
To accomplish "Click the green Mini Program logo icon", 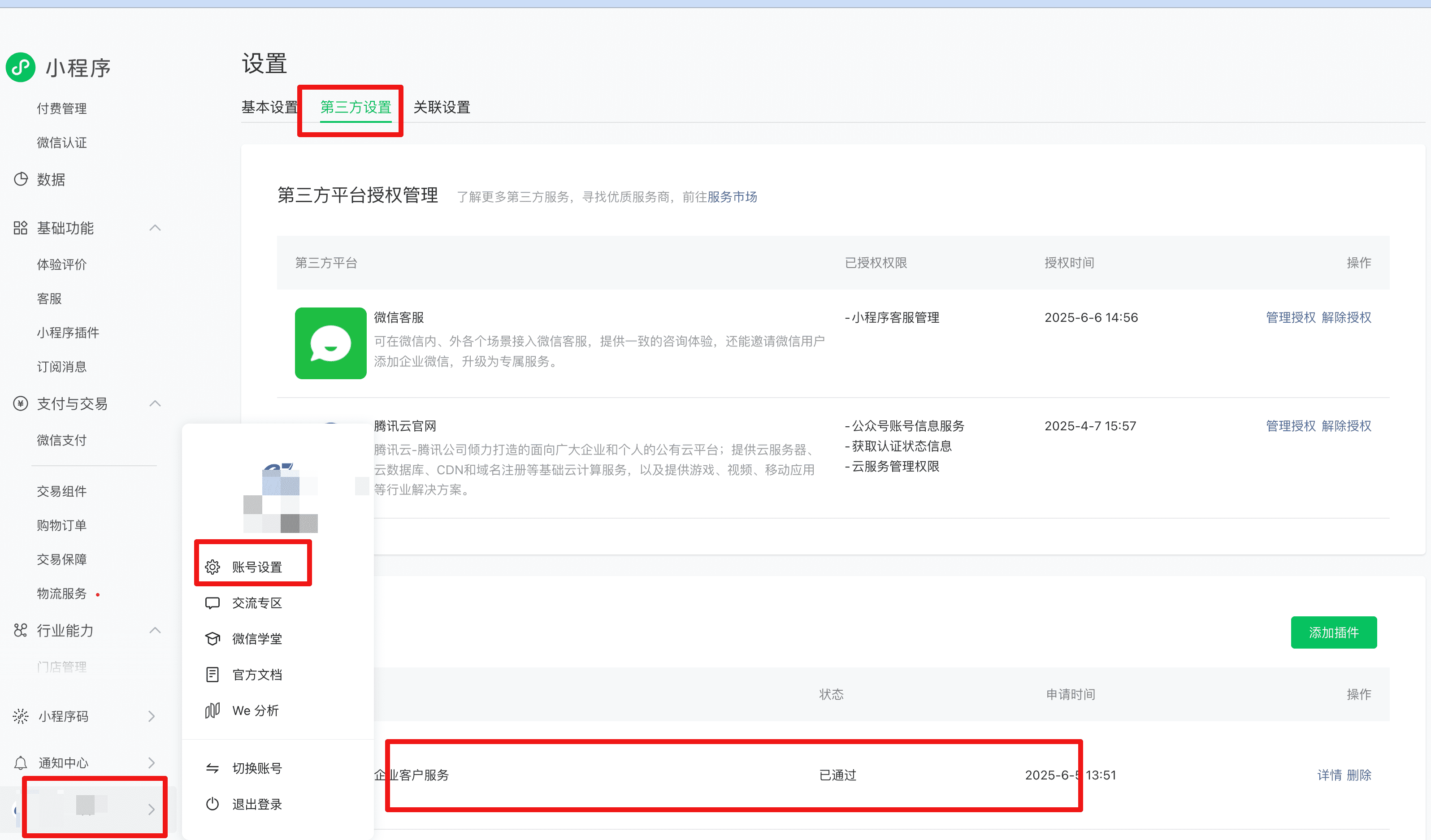I will (x=21, y=68).
